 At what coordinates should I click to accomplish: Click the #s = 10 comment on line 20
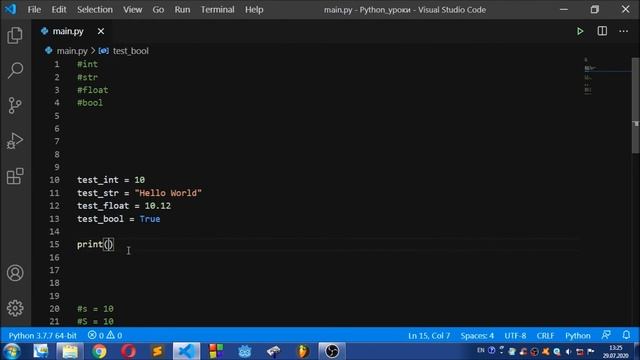coord(96,309)
